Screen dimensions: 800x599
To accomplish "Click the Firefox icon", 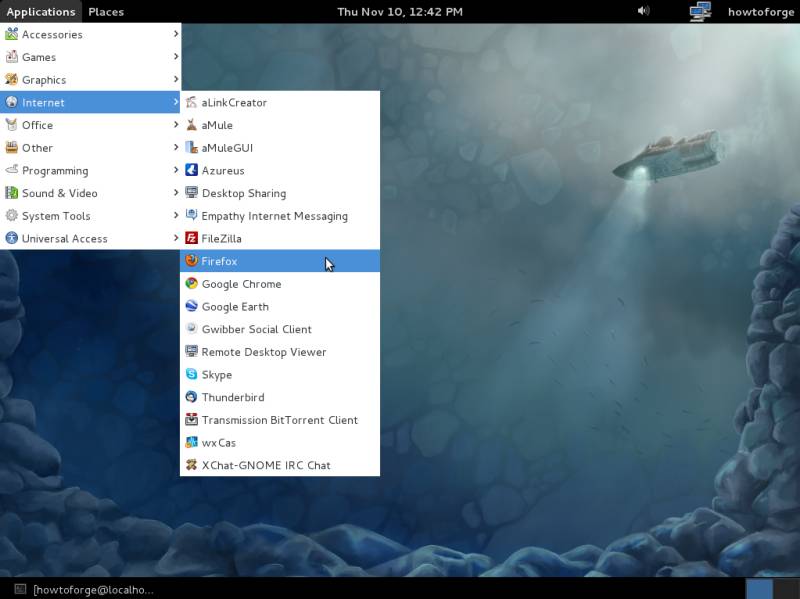I will [191, 261].
